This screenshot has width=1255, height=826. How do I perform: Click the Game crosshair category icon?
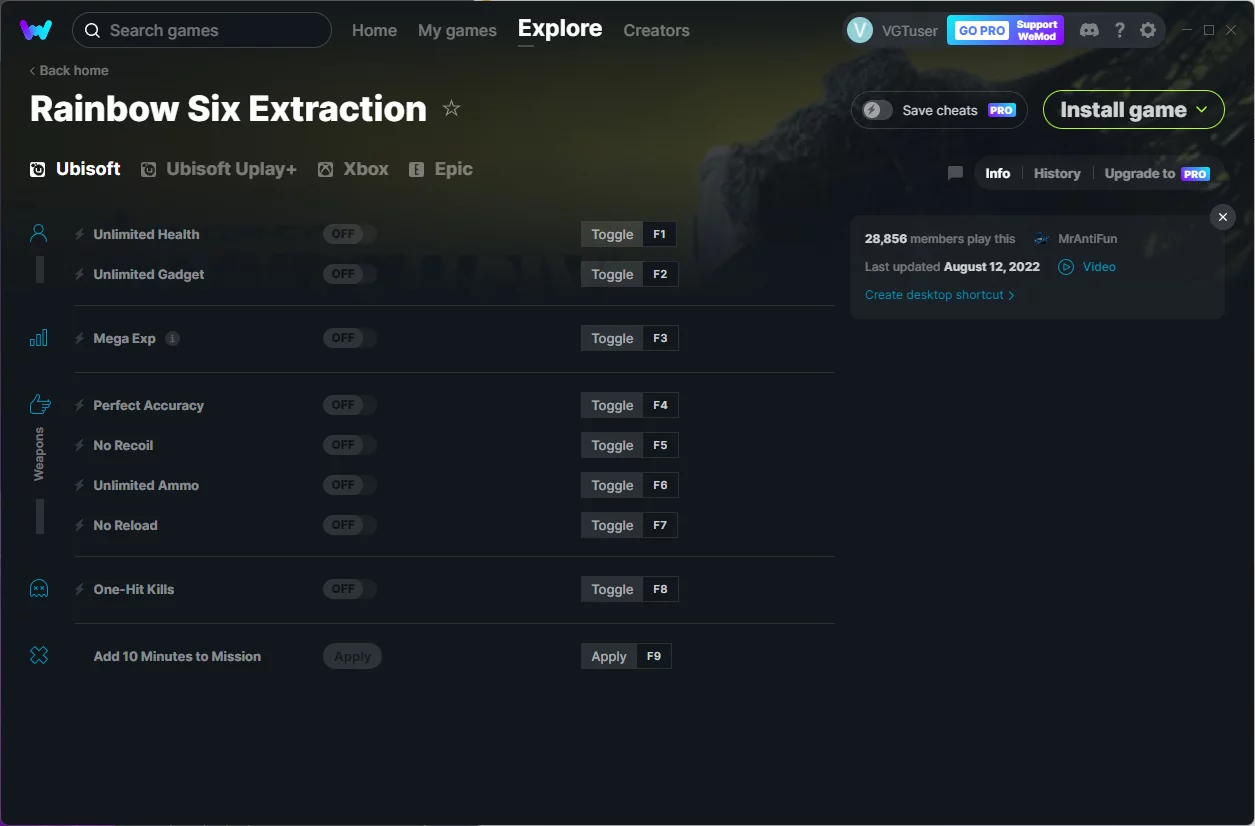(x=39, y=656)
